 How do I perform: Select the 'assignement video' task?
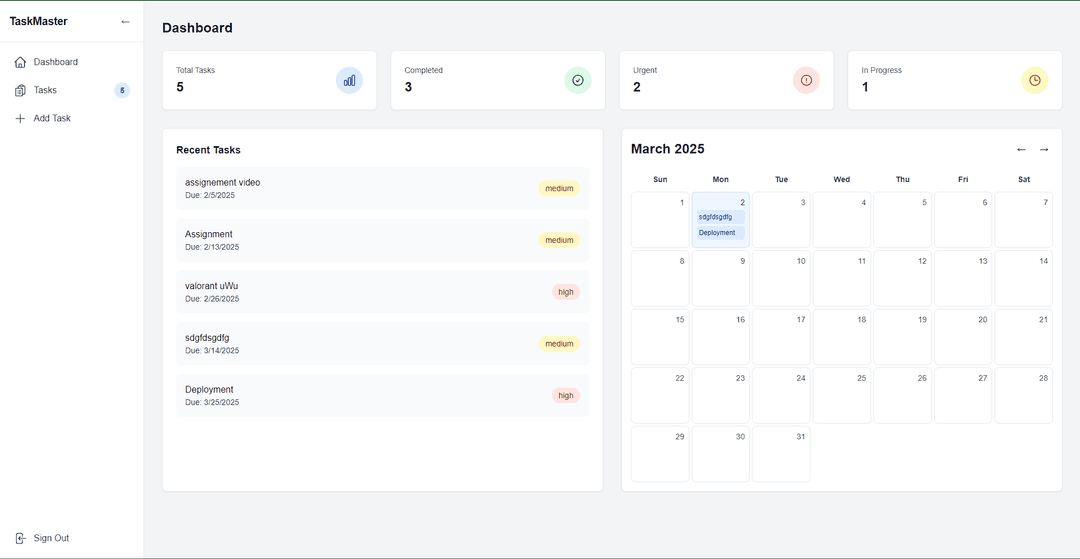tap(382, 189)
